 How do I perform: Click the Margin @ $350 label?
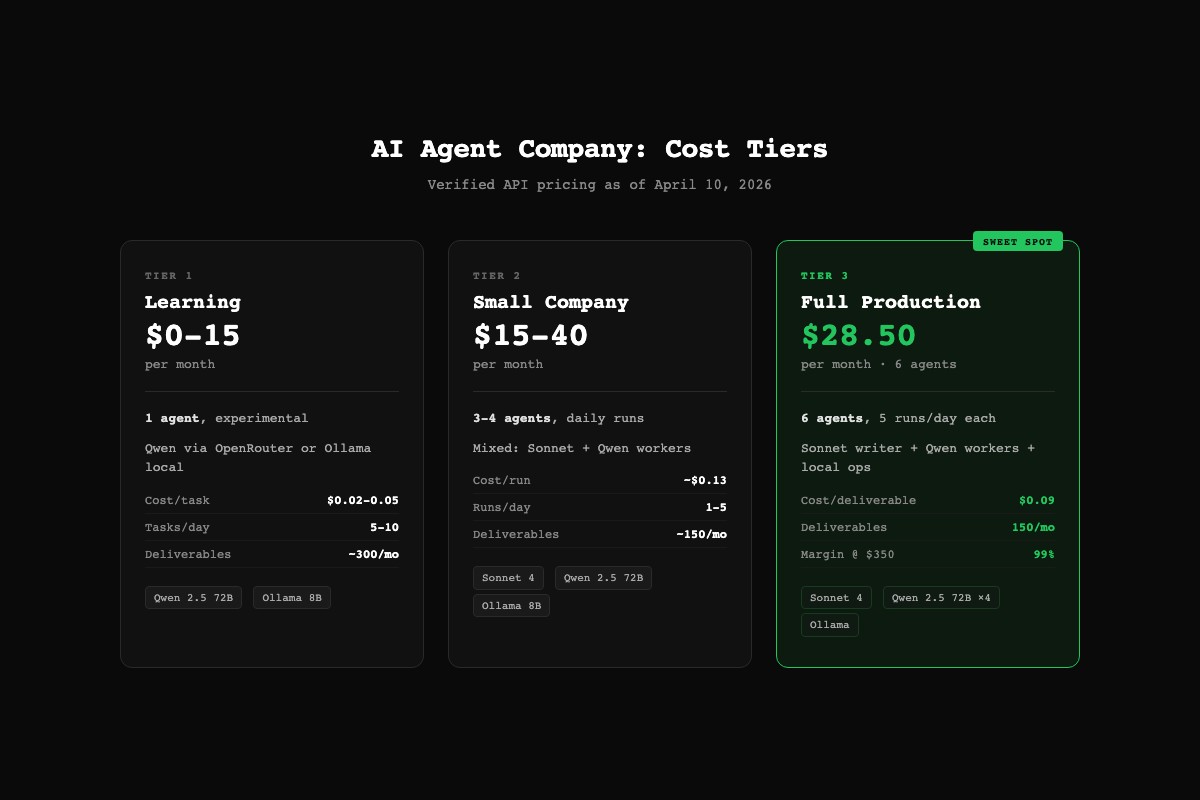tap(848, 554)
